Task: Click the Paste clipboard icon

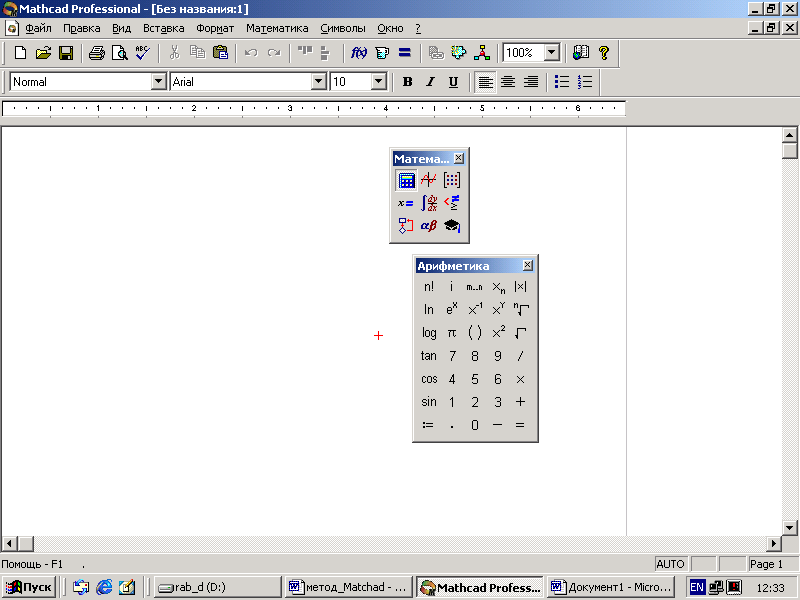Action: point(220,53)
